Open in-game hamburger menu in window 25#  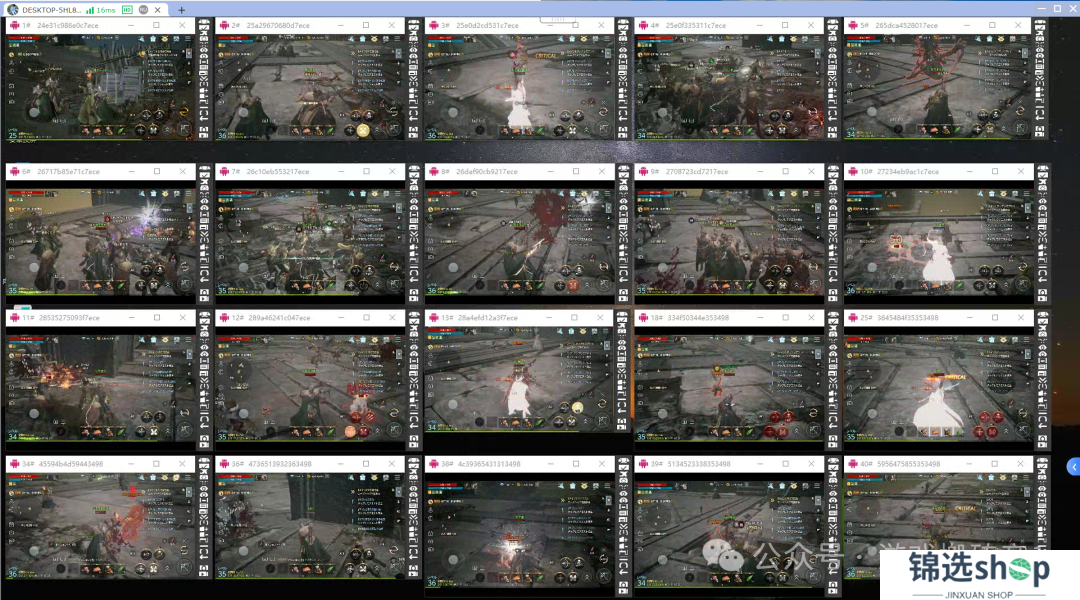1027,340
